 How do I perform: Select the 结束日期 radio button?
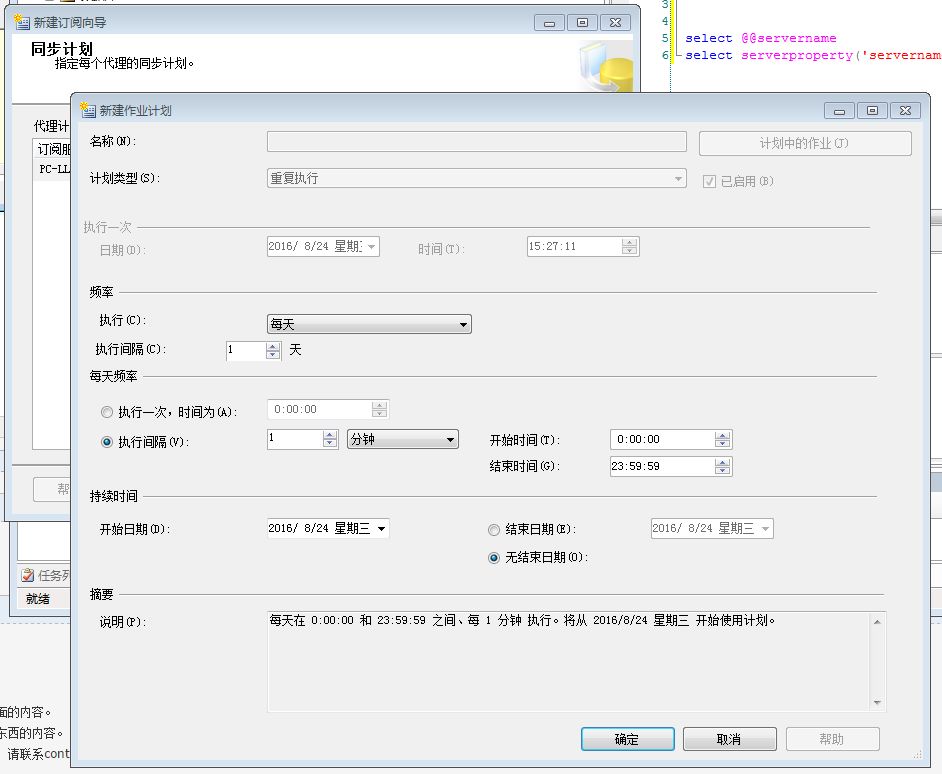pyautogui.click(x=494, y=530)
